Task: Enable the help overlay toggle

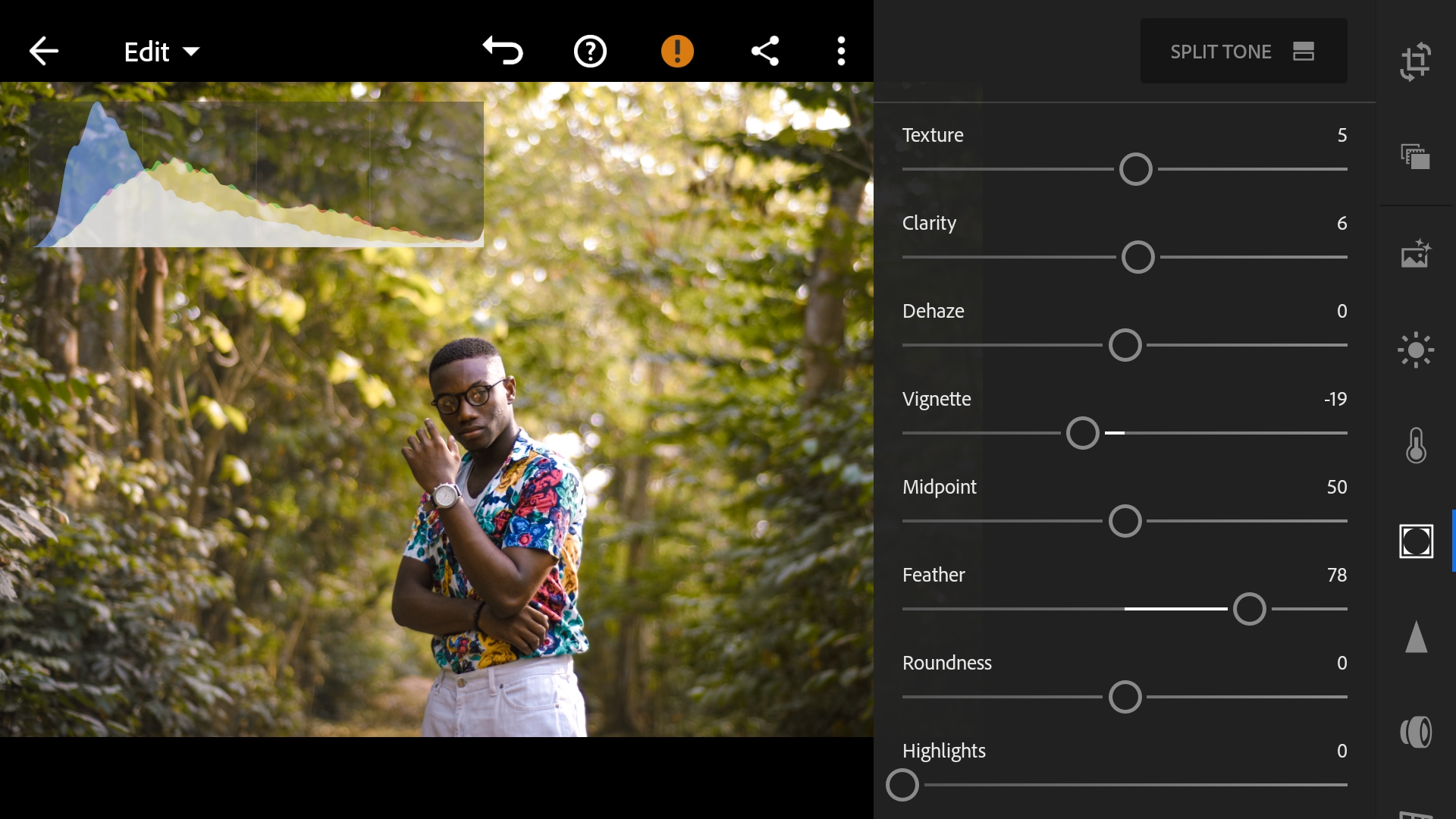Action: click(590, 51)
